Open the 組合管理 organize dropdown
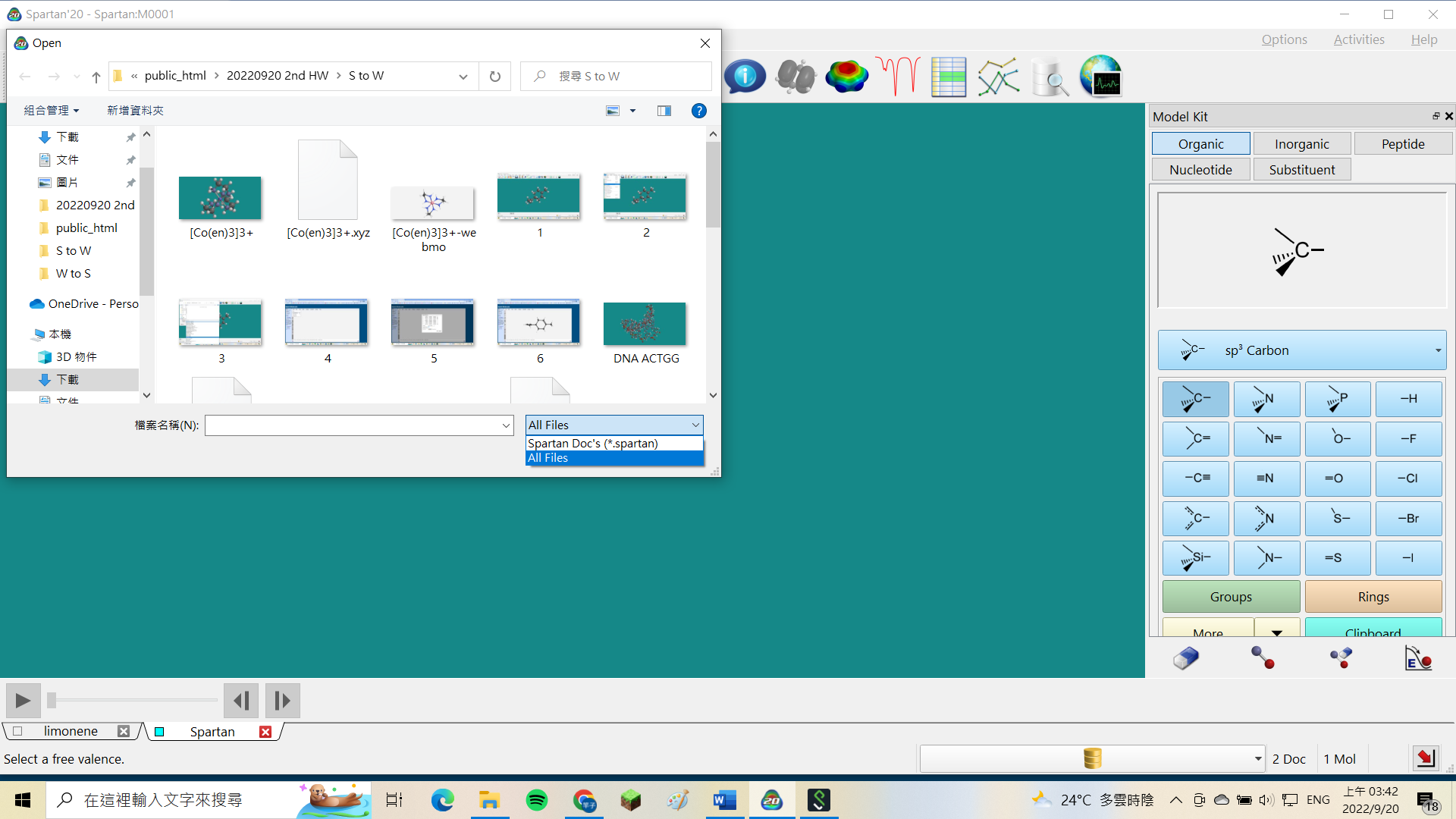Viewport: 1456px width, 819px height. (52, 111)
